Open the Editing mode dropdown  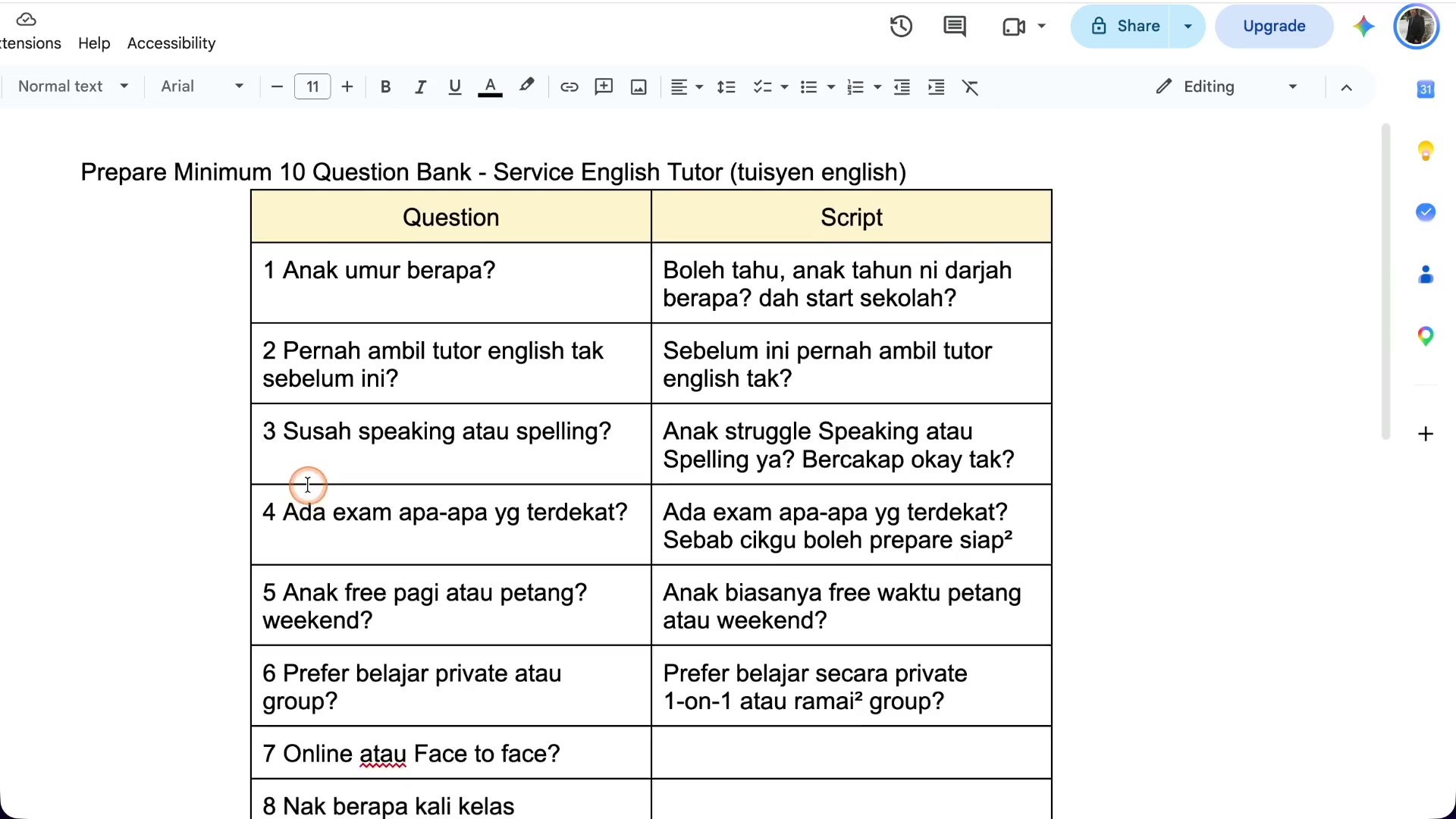[x=1226, y=86]
